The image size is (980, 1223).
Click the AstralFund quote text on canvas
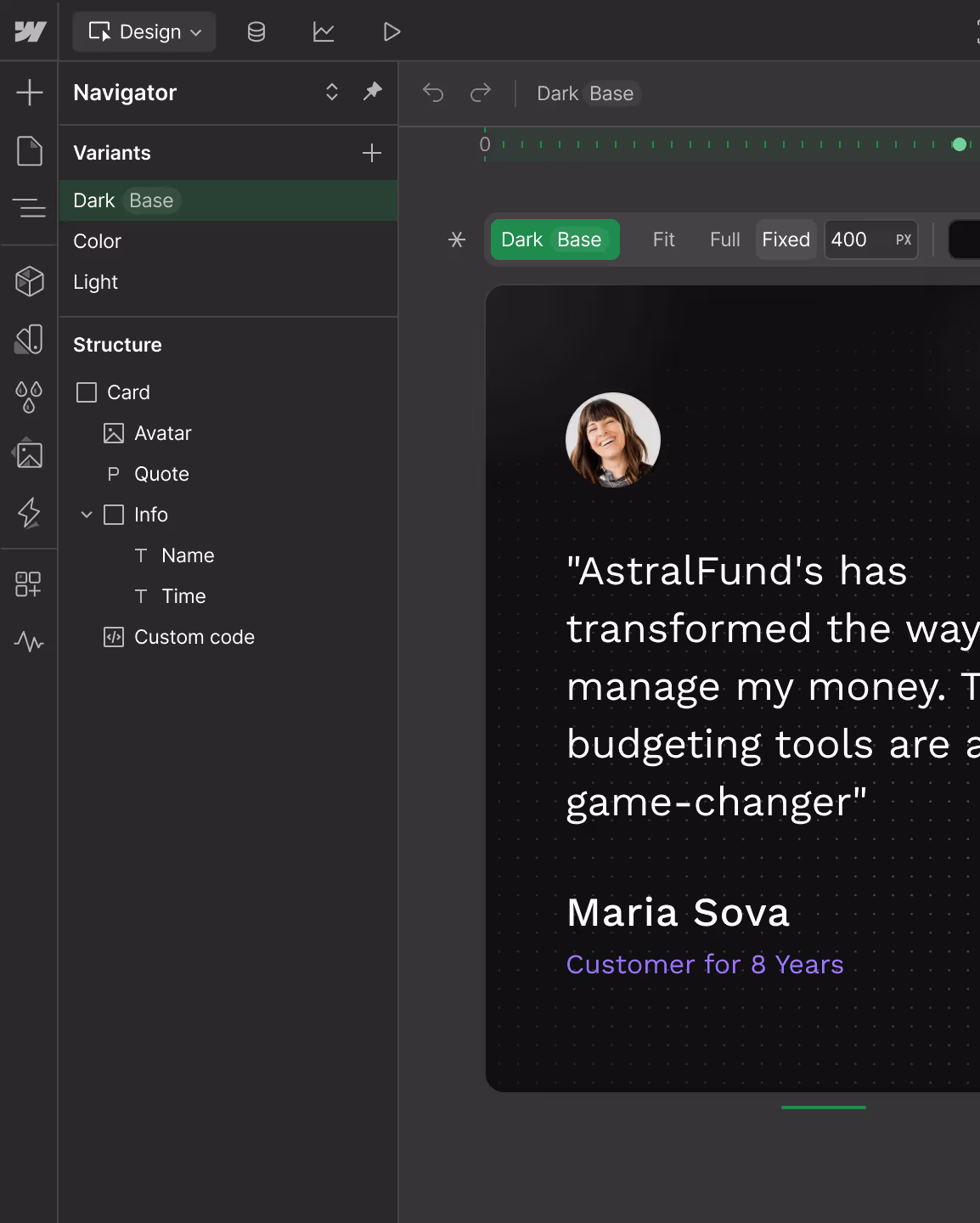(x=773, y=686)
